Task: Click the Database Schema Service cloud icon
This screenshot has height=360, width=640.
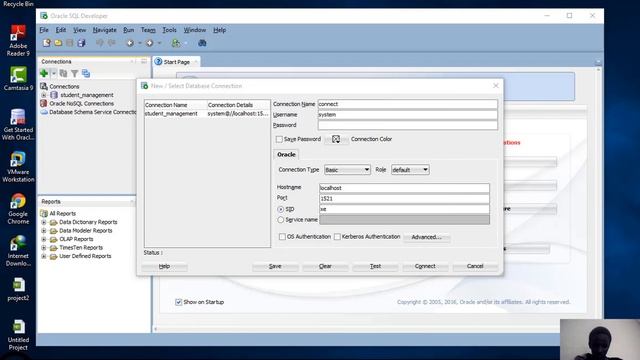Action: (44, 112)
